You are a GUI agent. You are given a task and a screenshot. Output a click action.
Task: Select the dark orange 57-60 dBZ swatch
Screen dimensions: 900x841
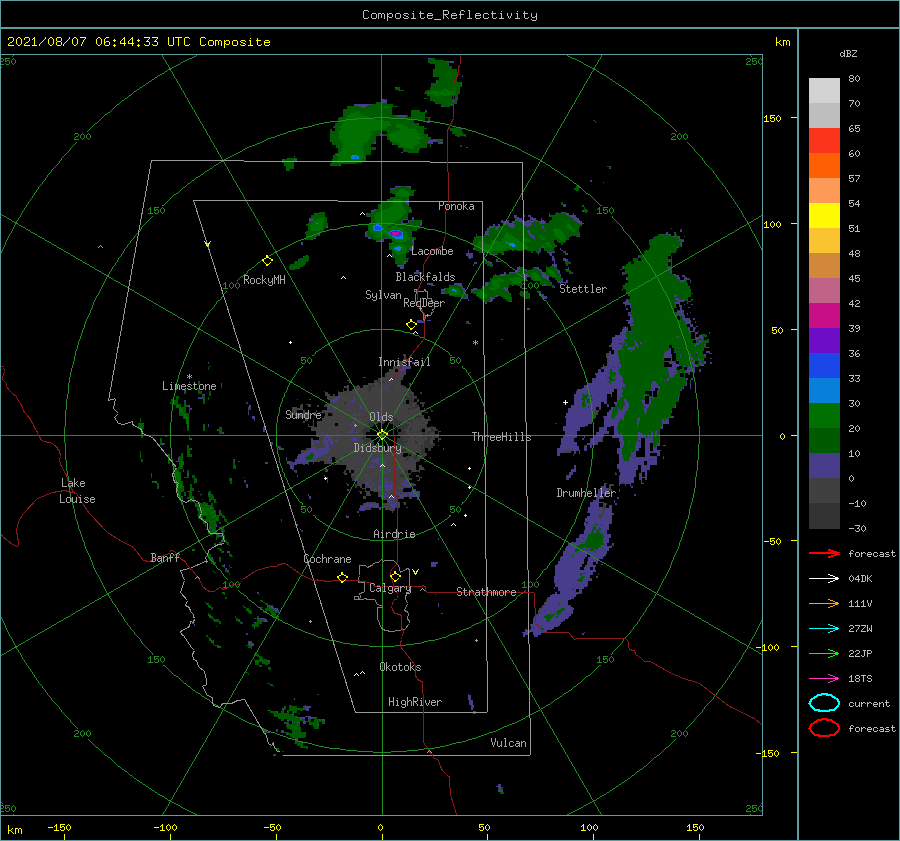point(824,166)
